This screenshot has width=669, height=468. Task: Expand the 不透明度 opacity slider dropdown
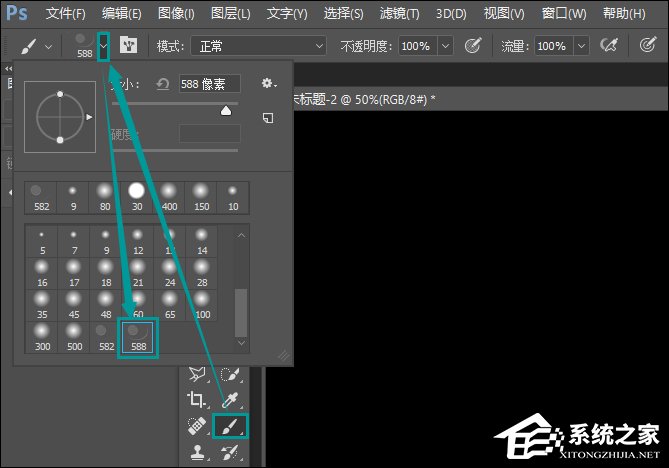pyautogui.click(x=445, y=46)
